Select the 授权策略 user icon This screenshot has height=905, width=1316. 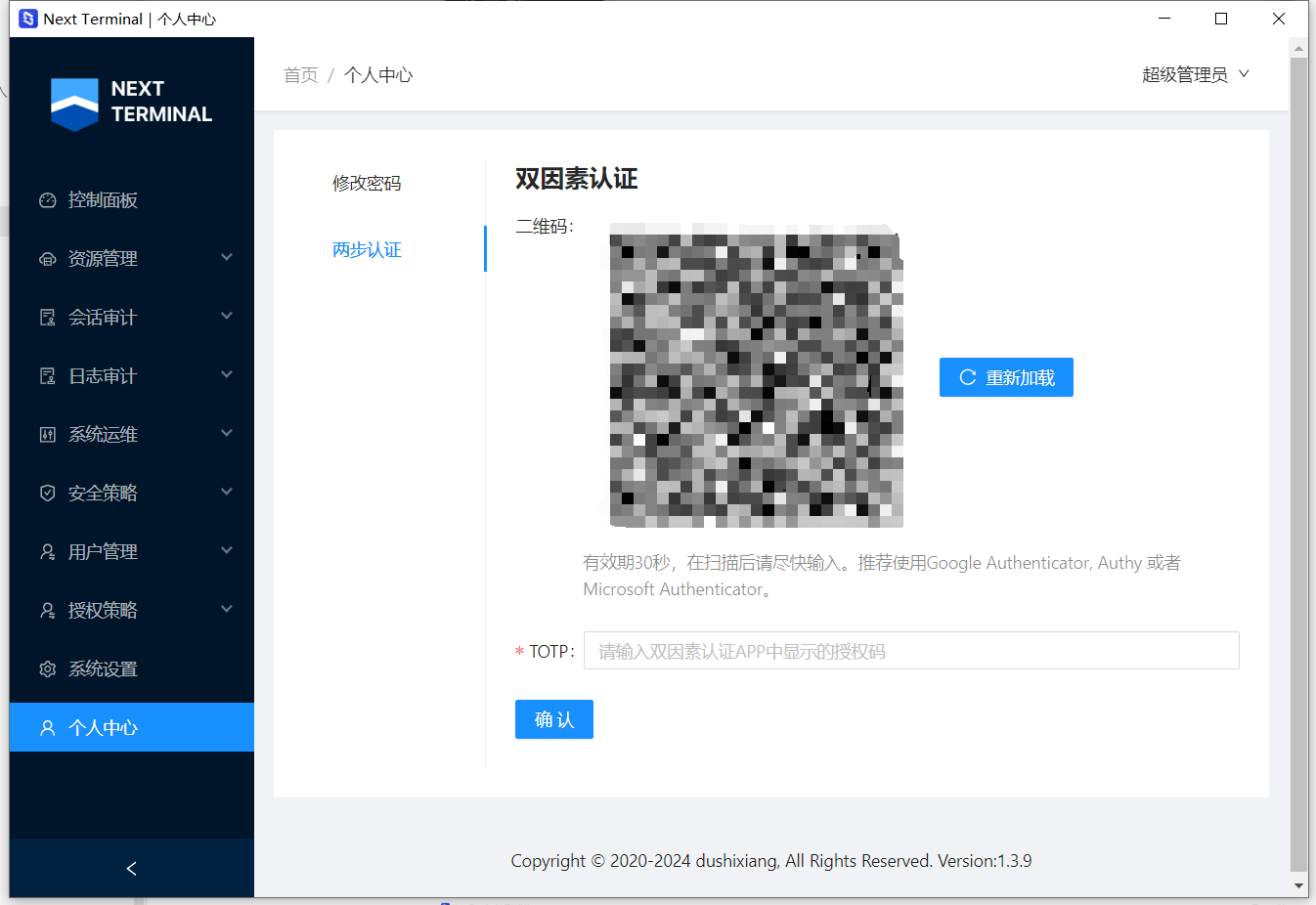coord(46,610)
